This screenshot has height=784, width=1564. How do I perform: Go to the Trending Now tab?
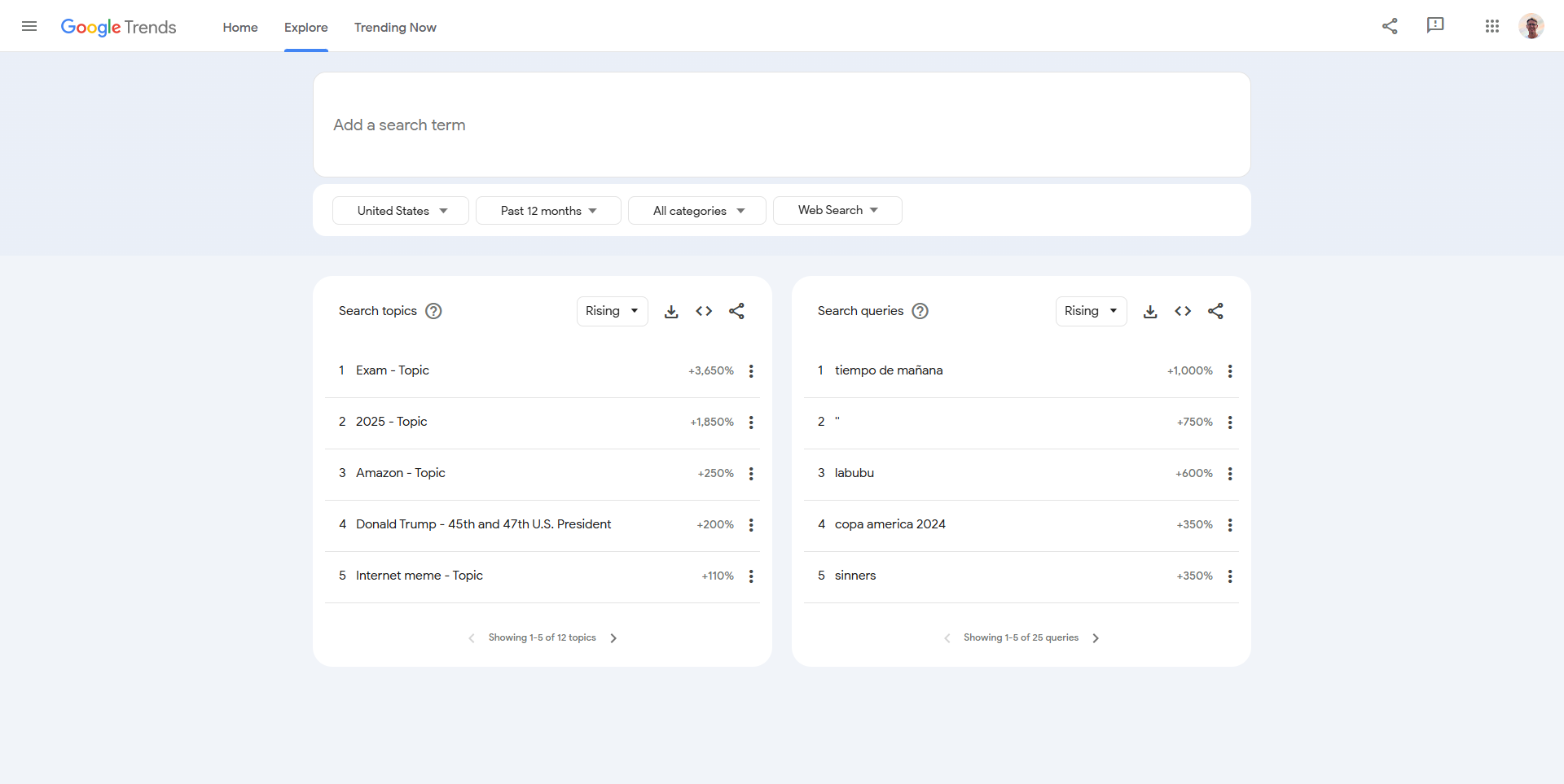[395, 28]
